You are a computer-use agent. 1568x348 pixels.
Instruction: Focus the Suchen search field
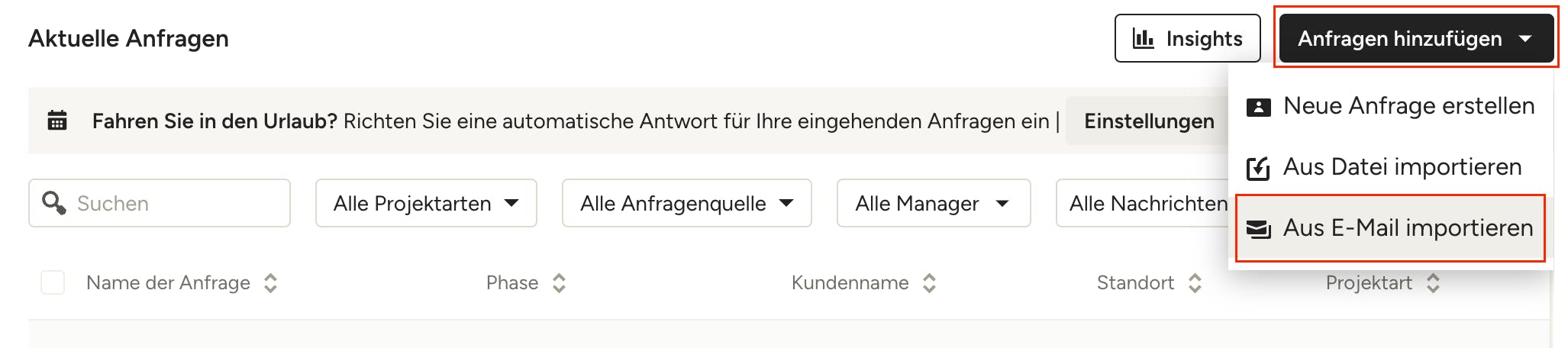pos(179,203)
